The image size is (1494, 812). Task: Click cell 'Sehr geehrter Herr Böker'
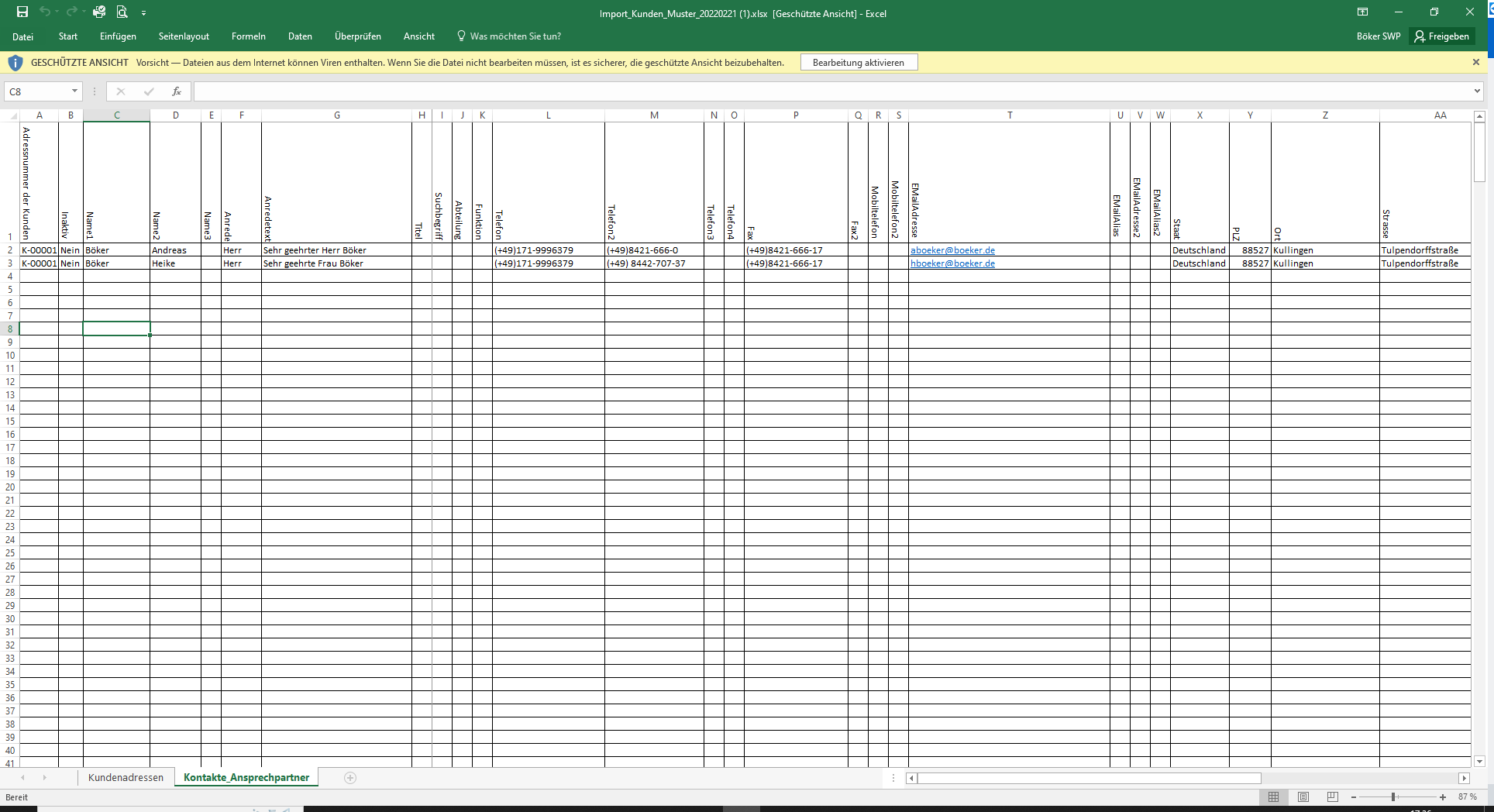click(x=337, y=250)
